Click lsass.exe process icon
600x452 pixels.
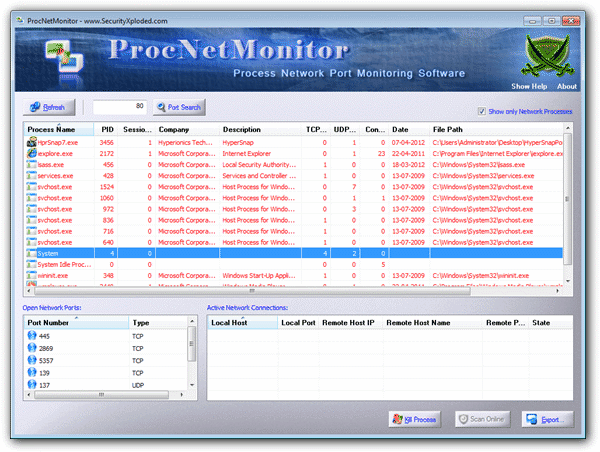pyautogui.click(x=32, y=165)
